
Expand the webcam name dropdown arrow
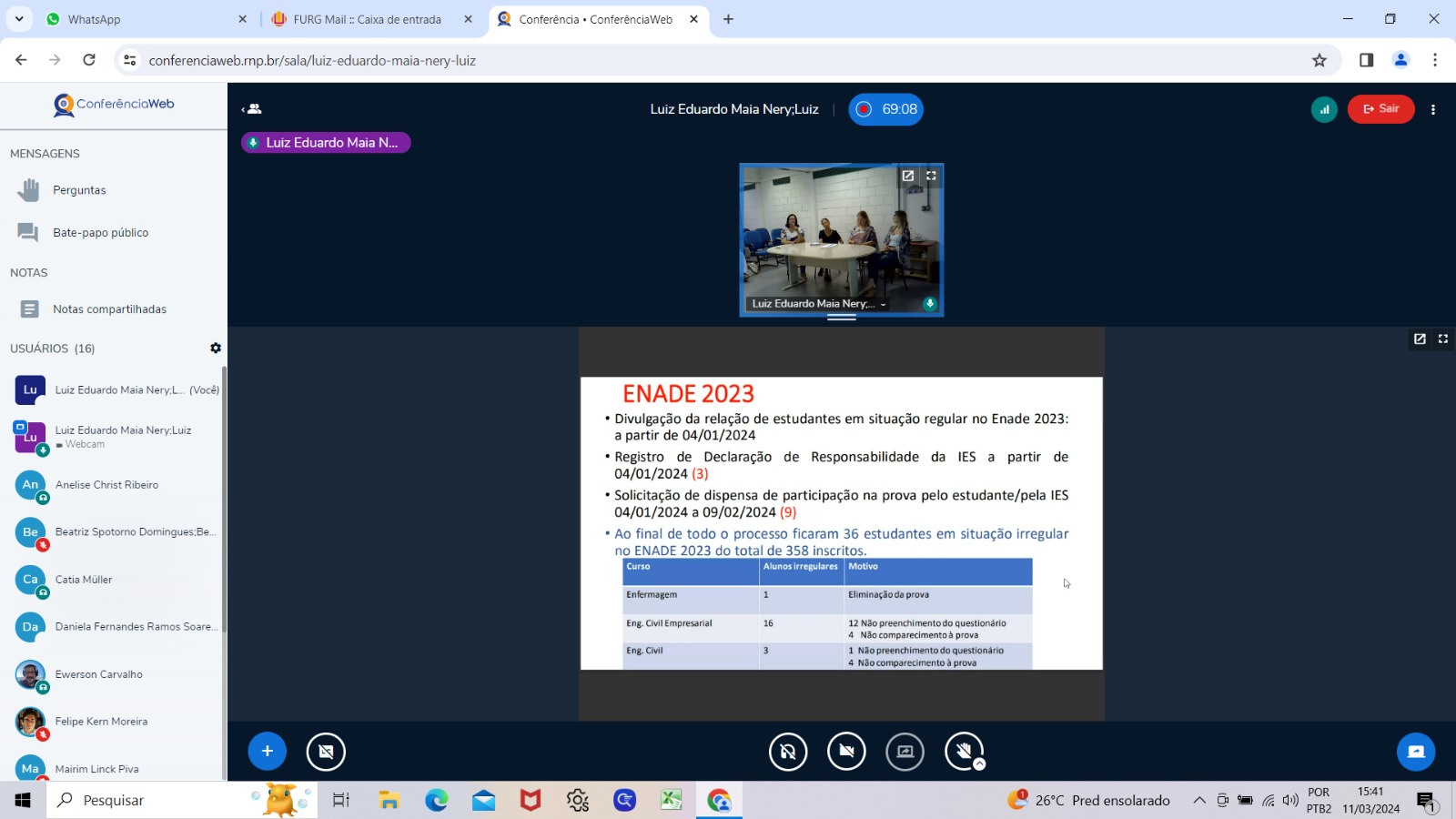(883, 304)
